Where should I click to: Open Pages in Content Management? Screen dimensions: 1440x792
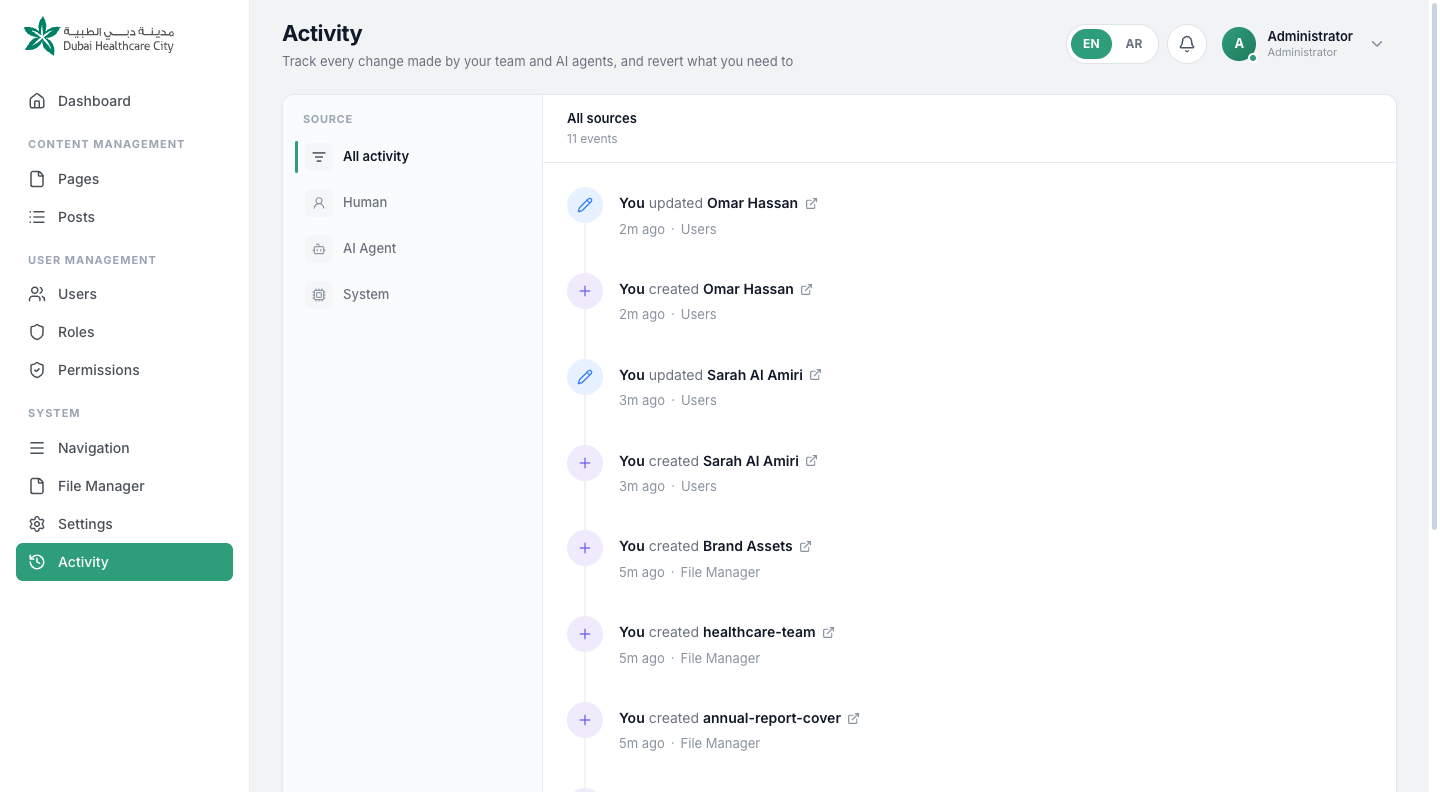pos(124,179)
